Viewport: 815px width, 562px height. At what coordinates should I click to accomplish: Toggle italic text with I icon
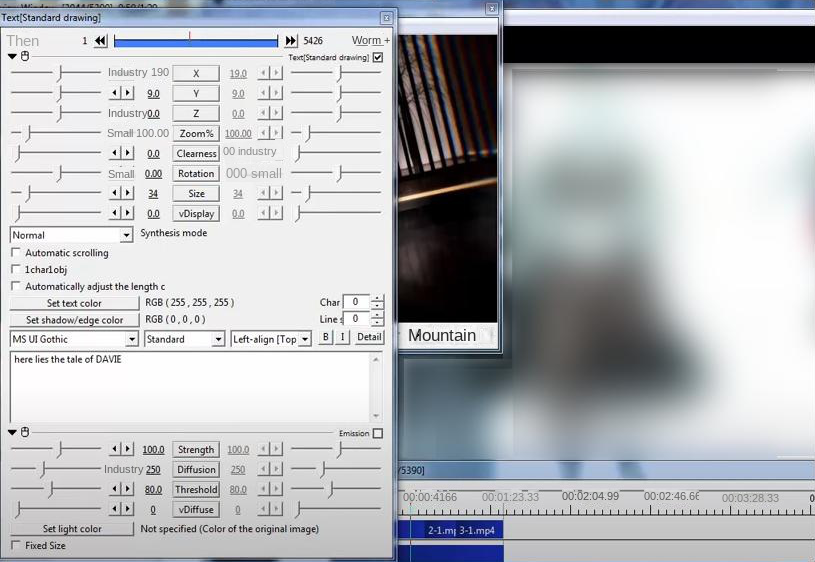[x=342, y=338]
